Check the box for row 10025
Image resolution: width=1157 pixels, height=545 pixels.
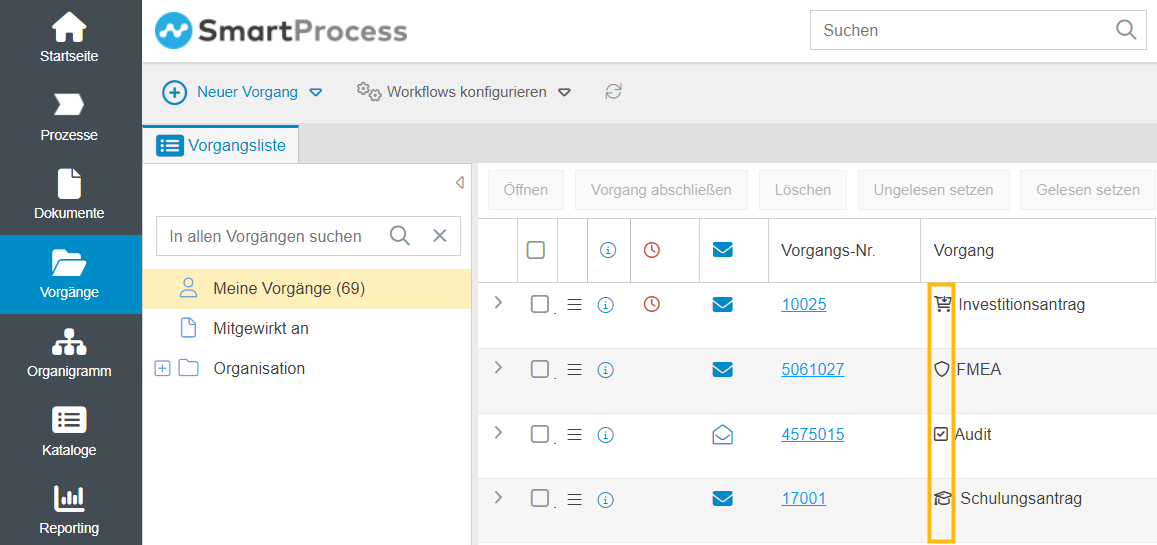pyautogui.click(x=540, y=305)
